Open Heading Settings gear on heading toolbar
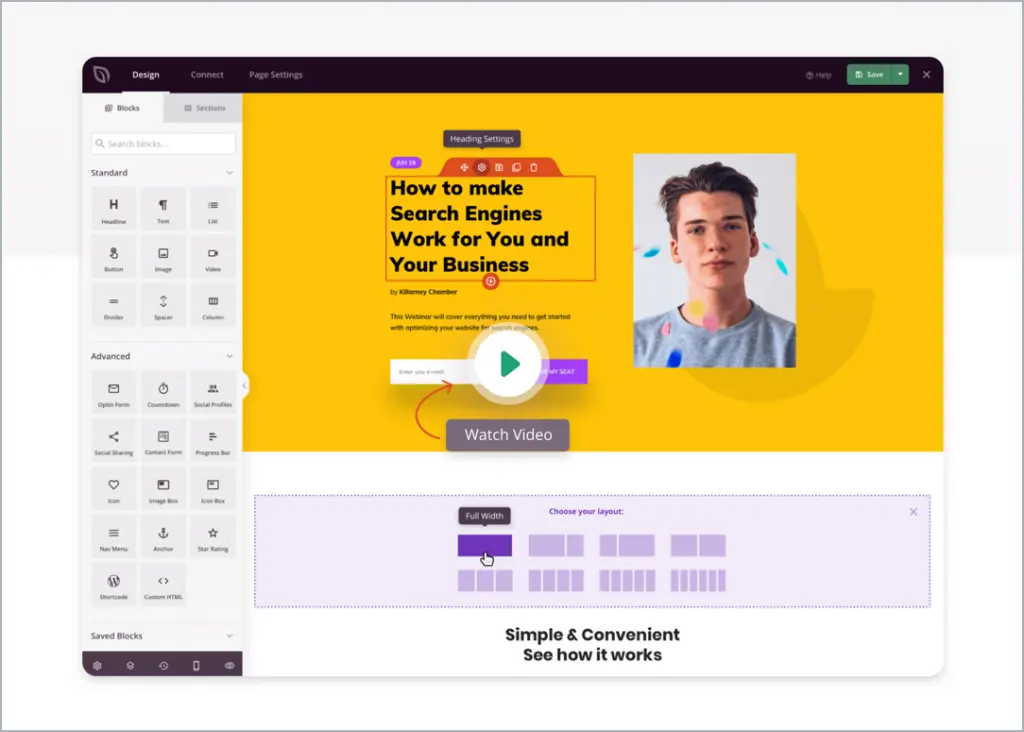The width and height of the screenshot is (1024, 732). point(482,167)
